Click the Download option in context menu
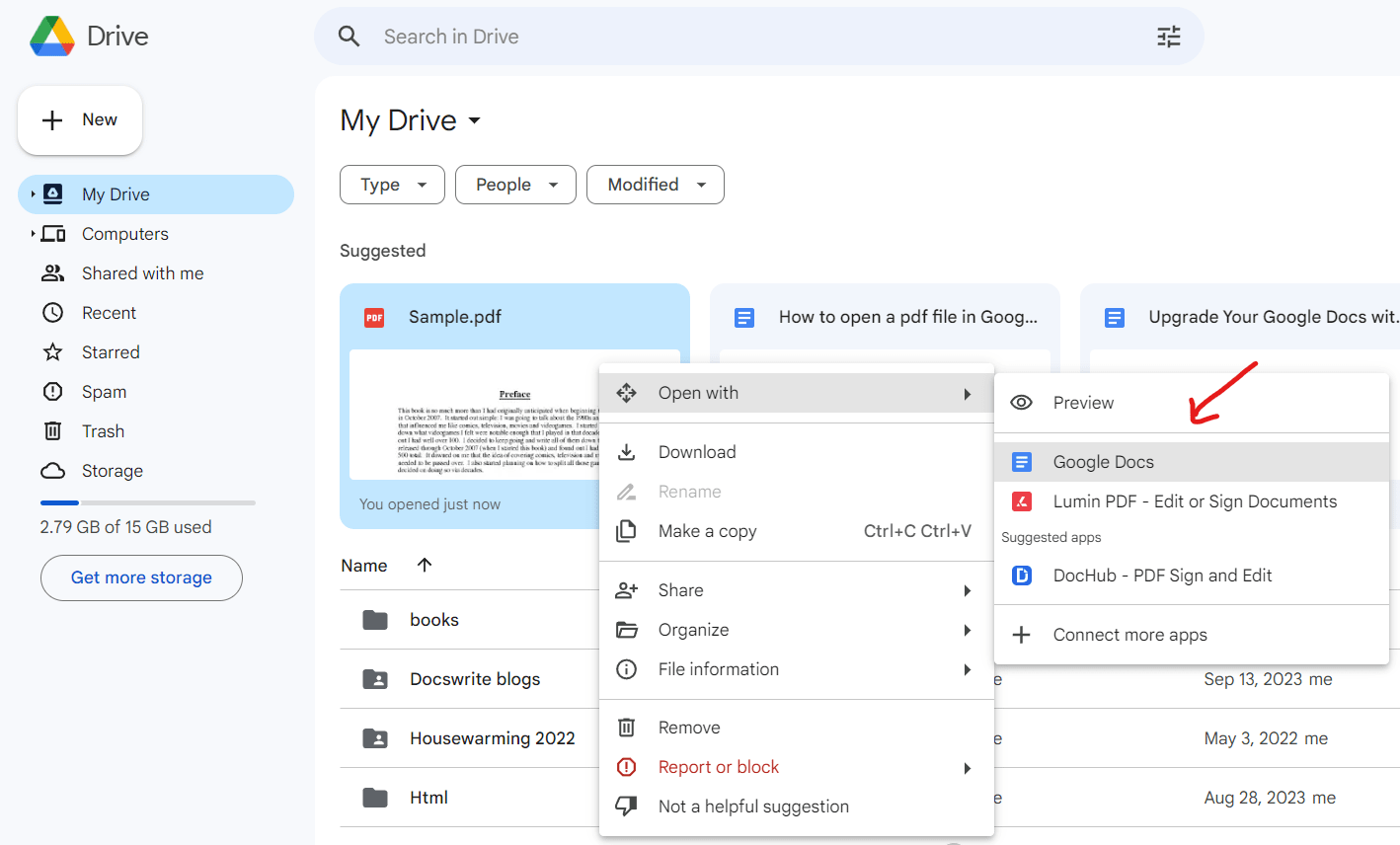The width and height of the screenshot is (1400, 845). point(697,451)
